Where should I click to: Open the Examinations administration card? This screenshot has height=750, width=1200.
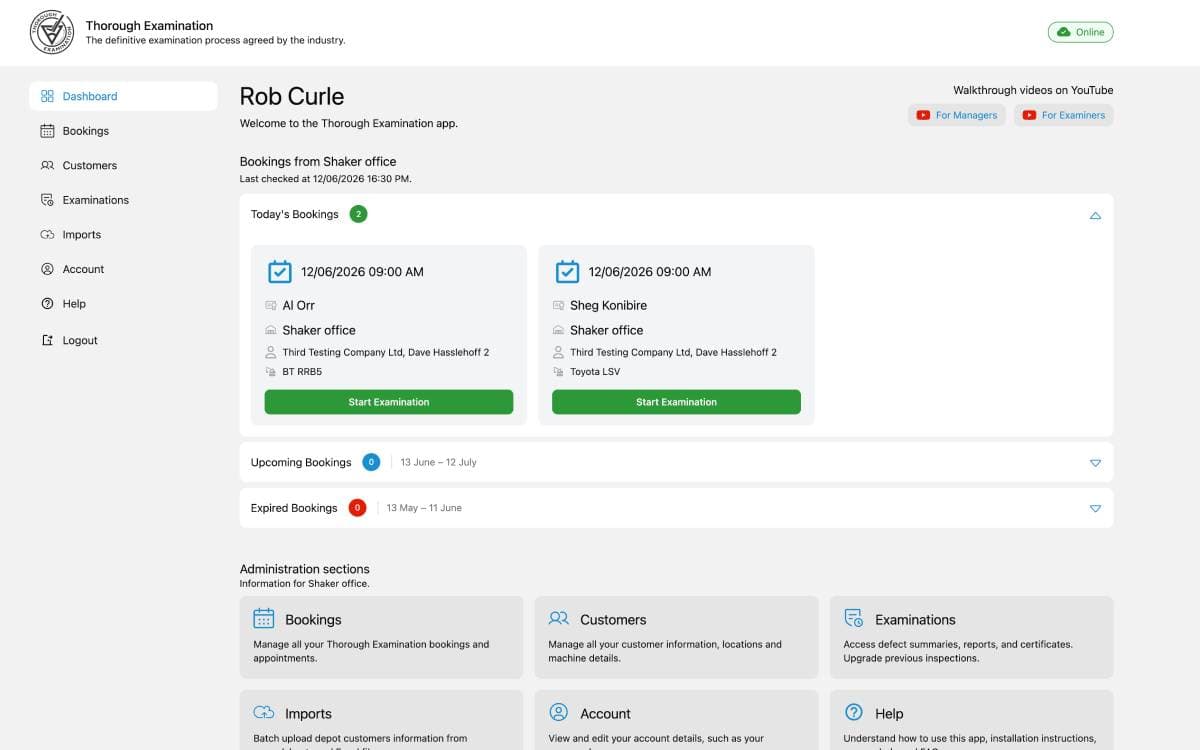971,637
